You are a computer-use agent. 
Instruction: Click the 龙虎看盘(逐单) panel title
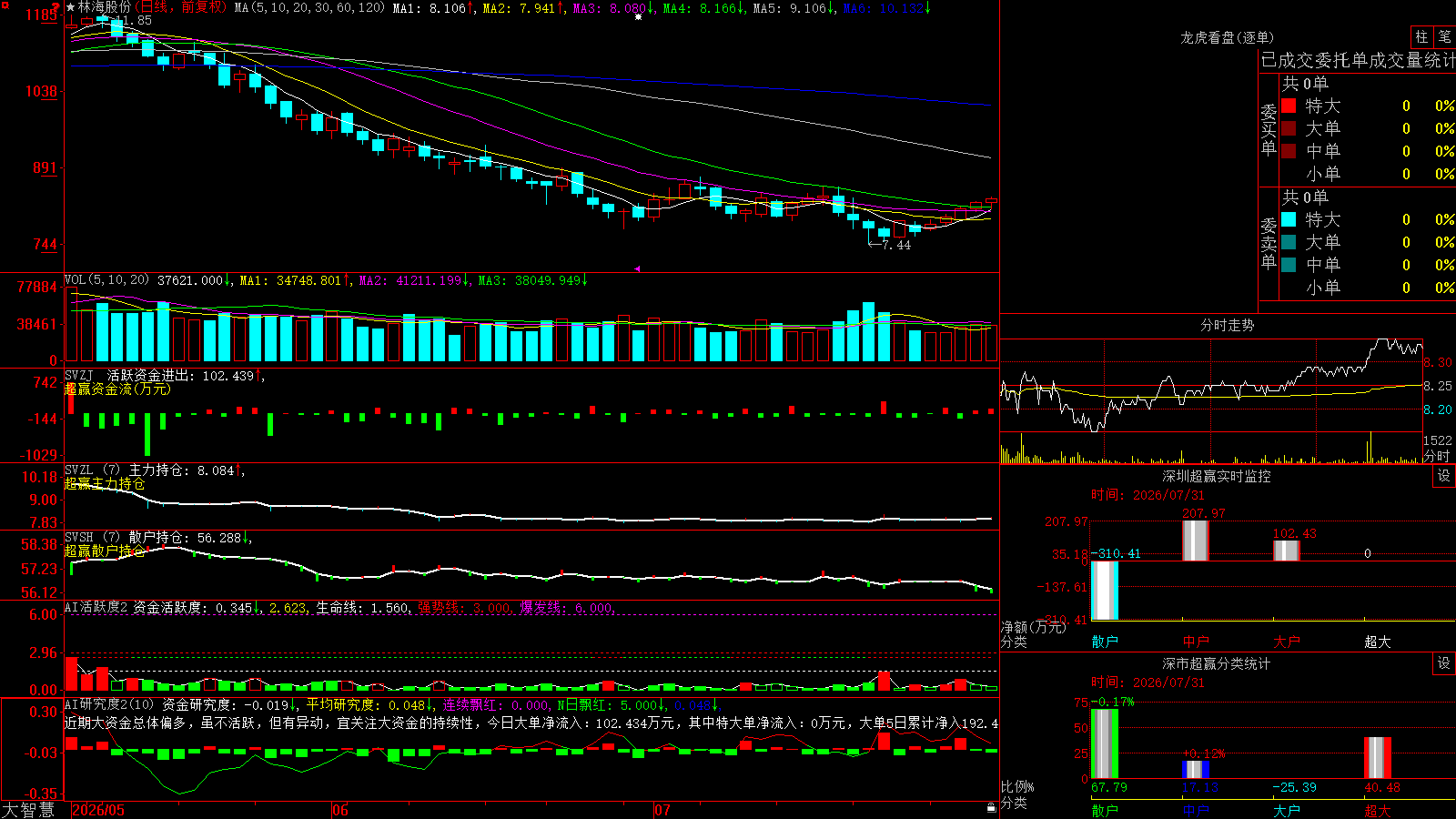click(x=1227, y=37)
